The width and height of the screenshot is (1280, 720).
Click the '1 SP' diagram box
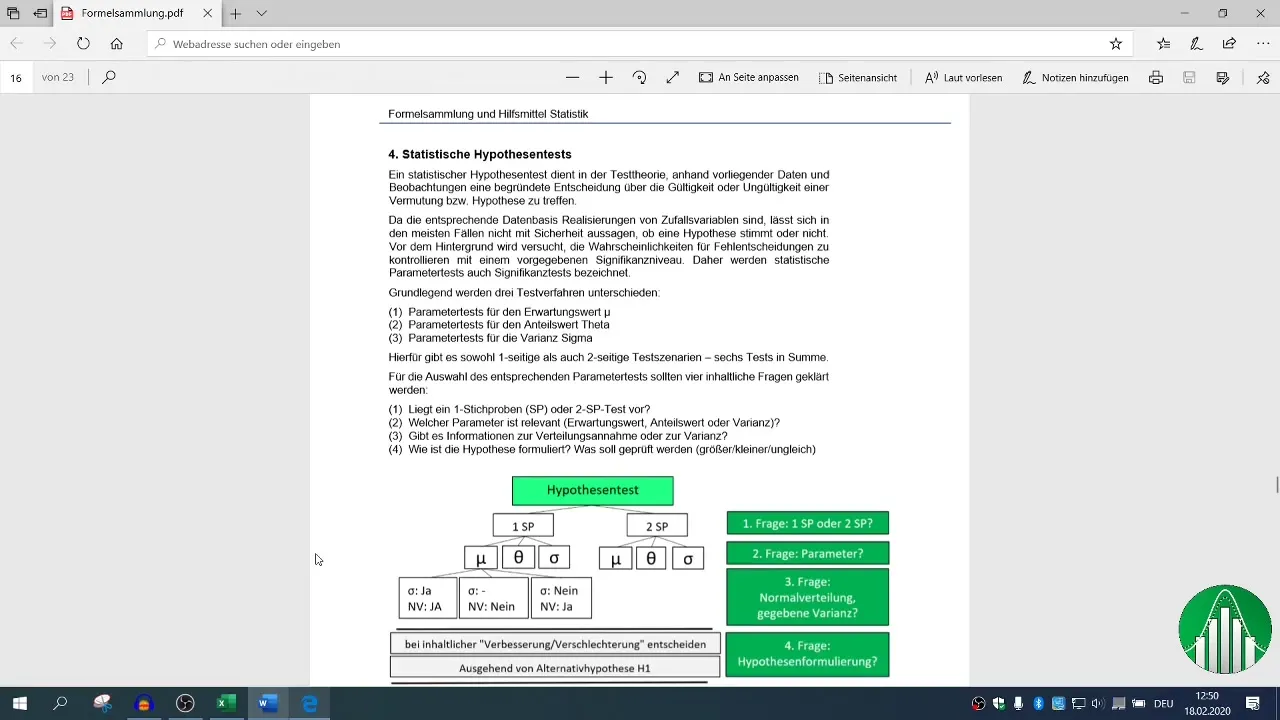(x=523, y=526)
